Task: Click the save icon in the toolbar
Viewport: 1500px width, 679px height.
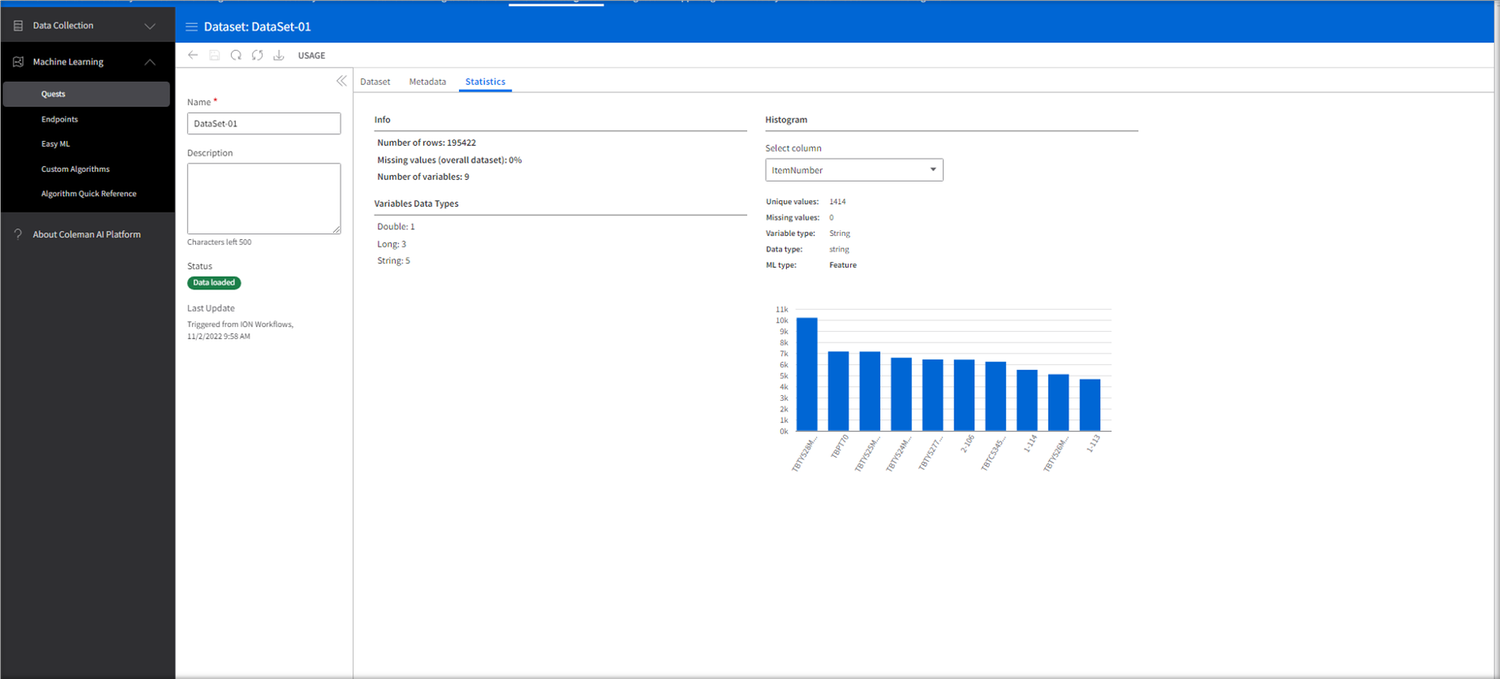Action: pyautogui.click(x=214, y=55)
